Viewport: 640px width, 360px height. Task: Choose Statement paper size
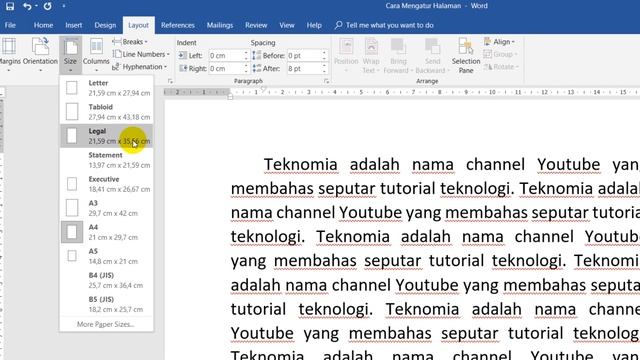coord(107,160)
